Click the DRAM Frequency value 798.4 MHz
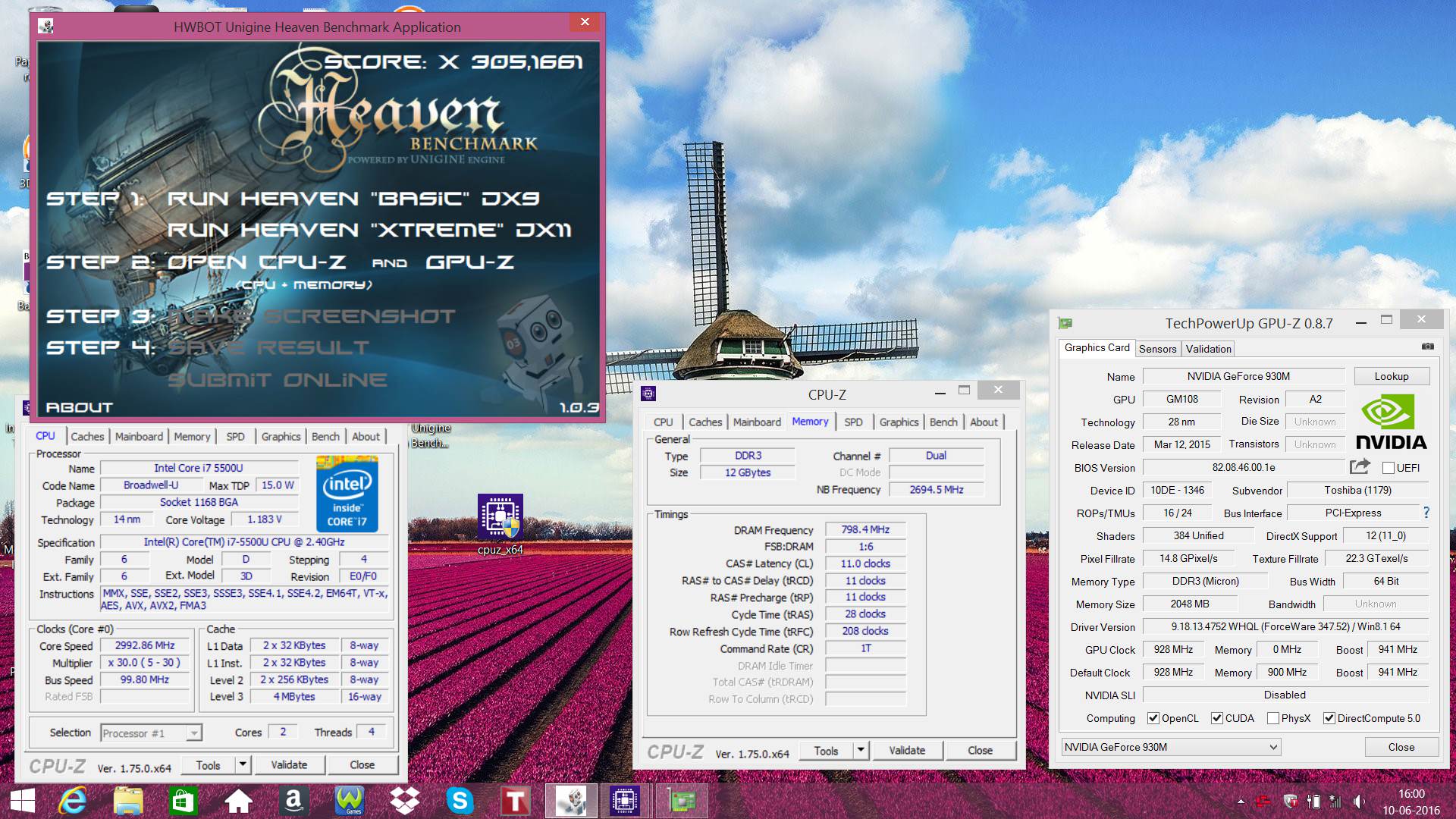The width and height of the screenshot is (1456, 819). pyautogui.click(x=865, y=529)
